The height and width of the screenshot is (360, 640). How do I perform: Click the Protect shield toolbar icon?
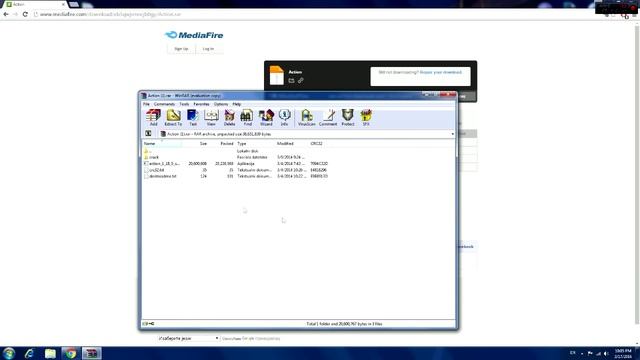(348, 118)
